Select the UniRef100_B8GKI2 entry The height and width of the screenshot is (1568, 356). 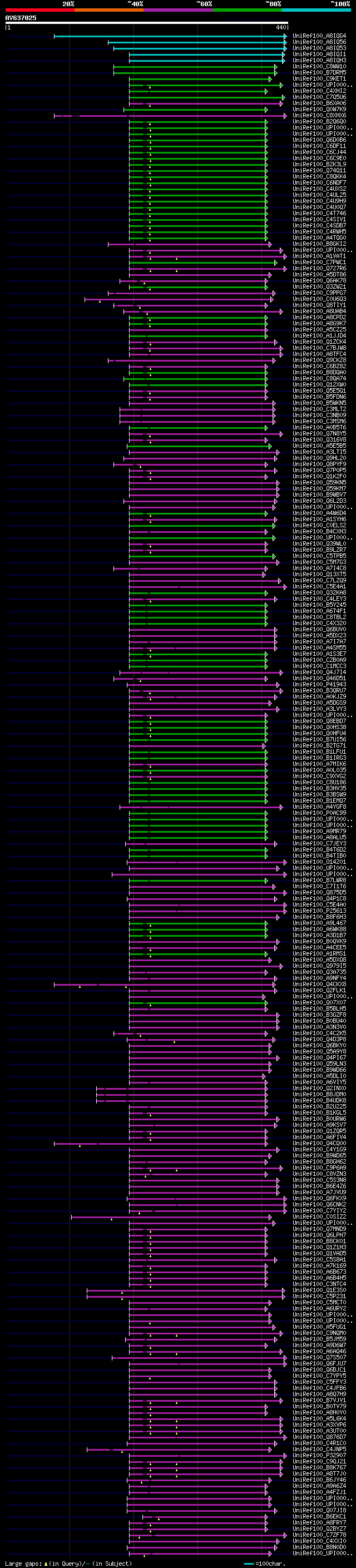click(319, 244)
